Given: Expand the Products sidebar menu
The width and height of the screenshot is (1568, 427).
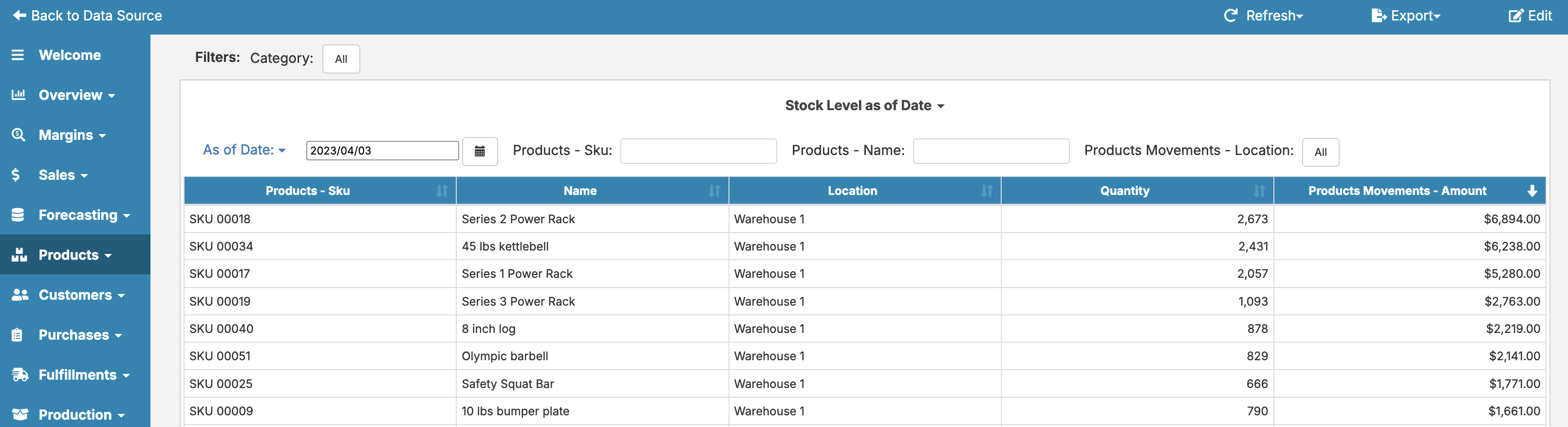Looking at the screenshot, I should [74, 254].
